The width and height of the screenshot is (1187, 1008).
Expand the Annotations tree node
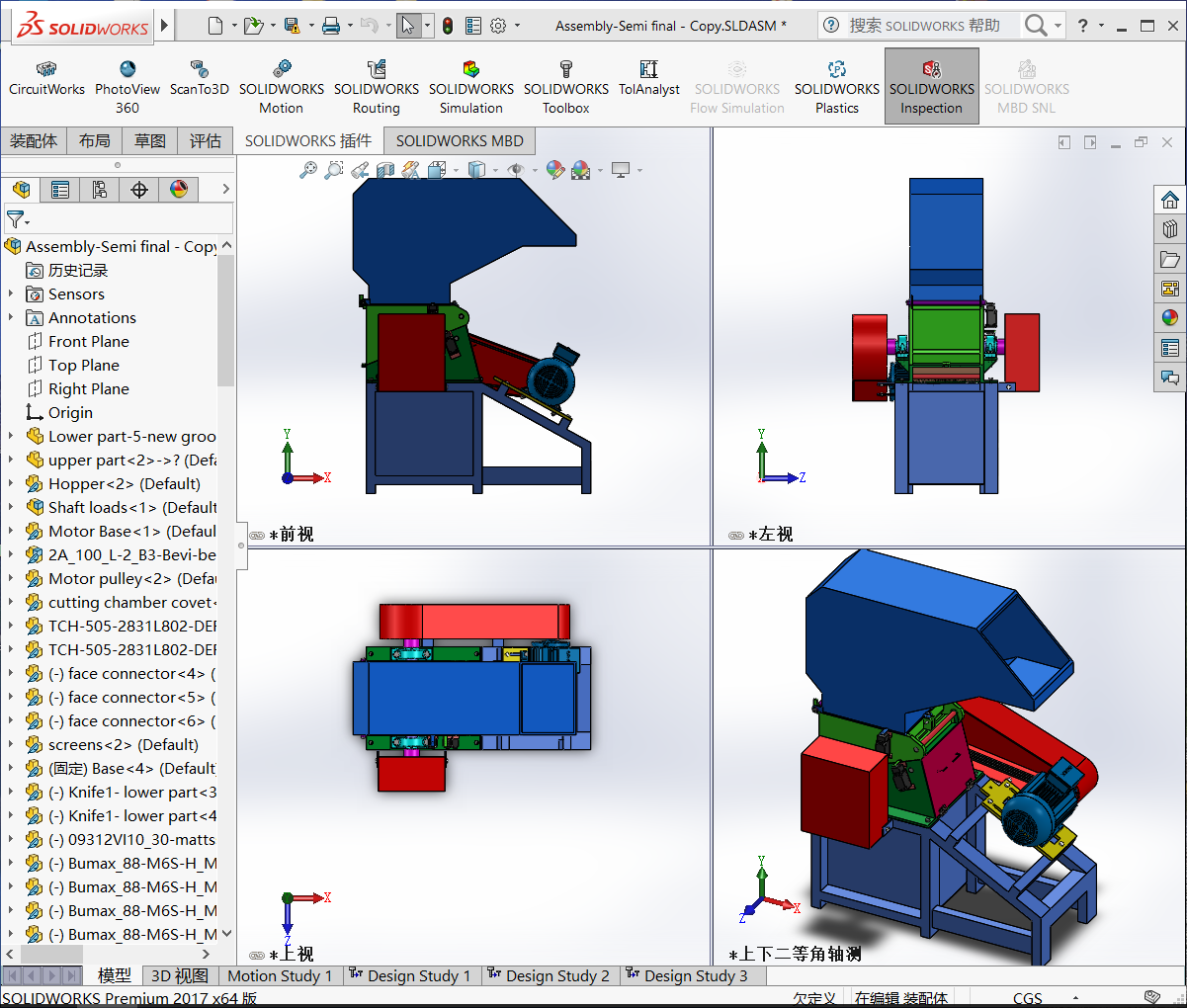[11, 317]
